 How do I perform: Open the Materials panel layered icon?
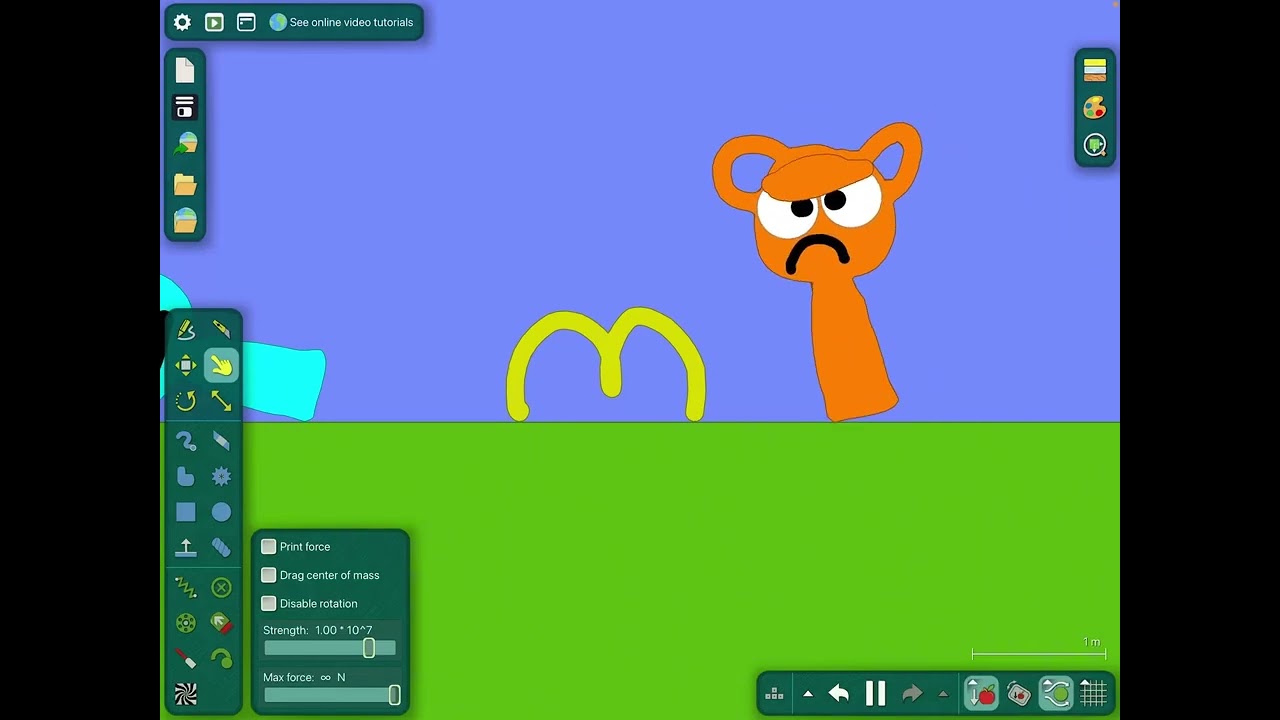point(1095,70)
